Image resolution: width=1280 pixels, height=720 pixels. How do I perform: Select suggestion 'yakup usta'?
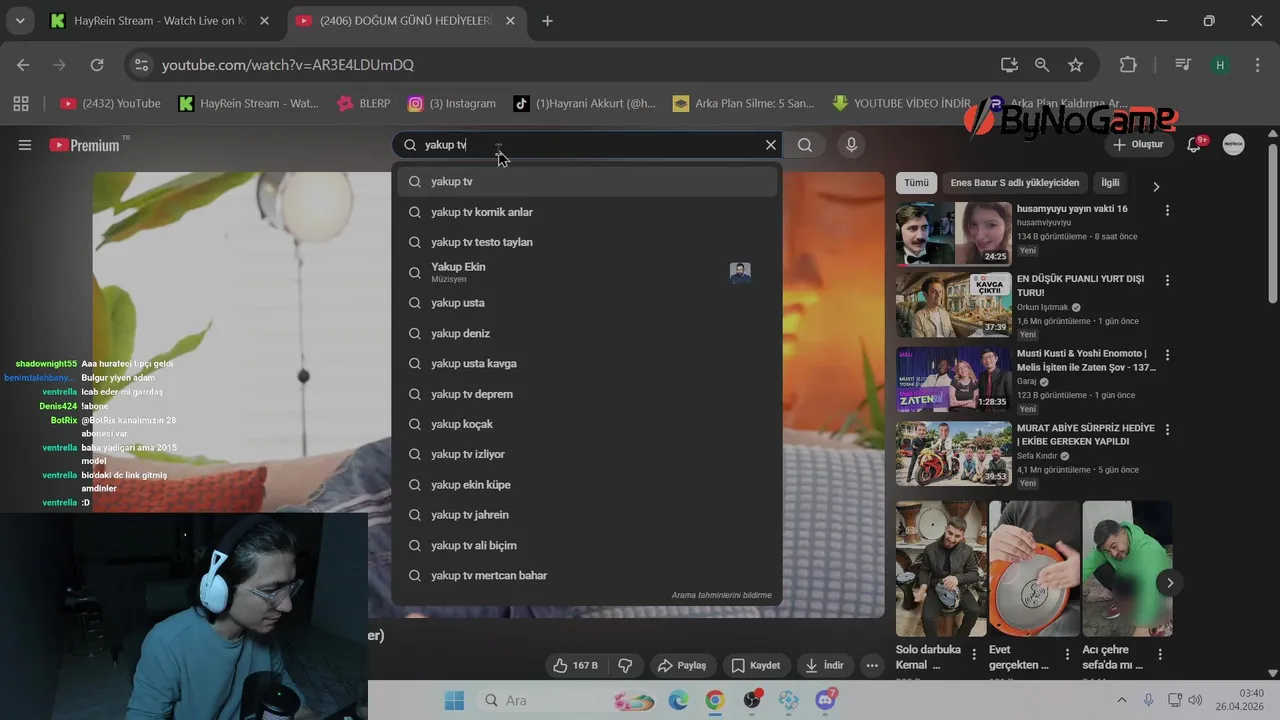[x=587, y=303]
